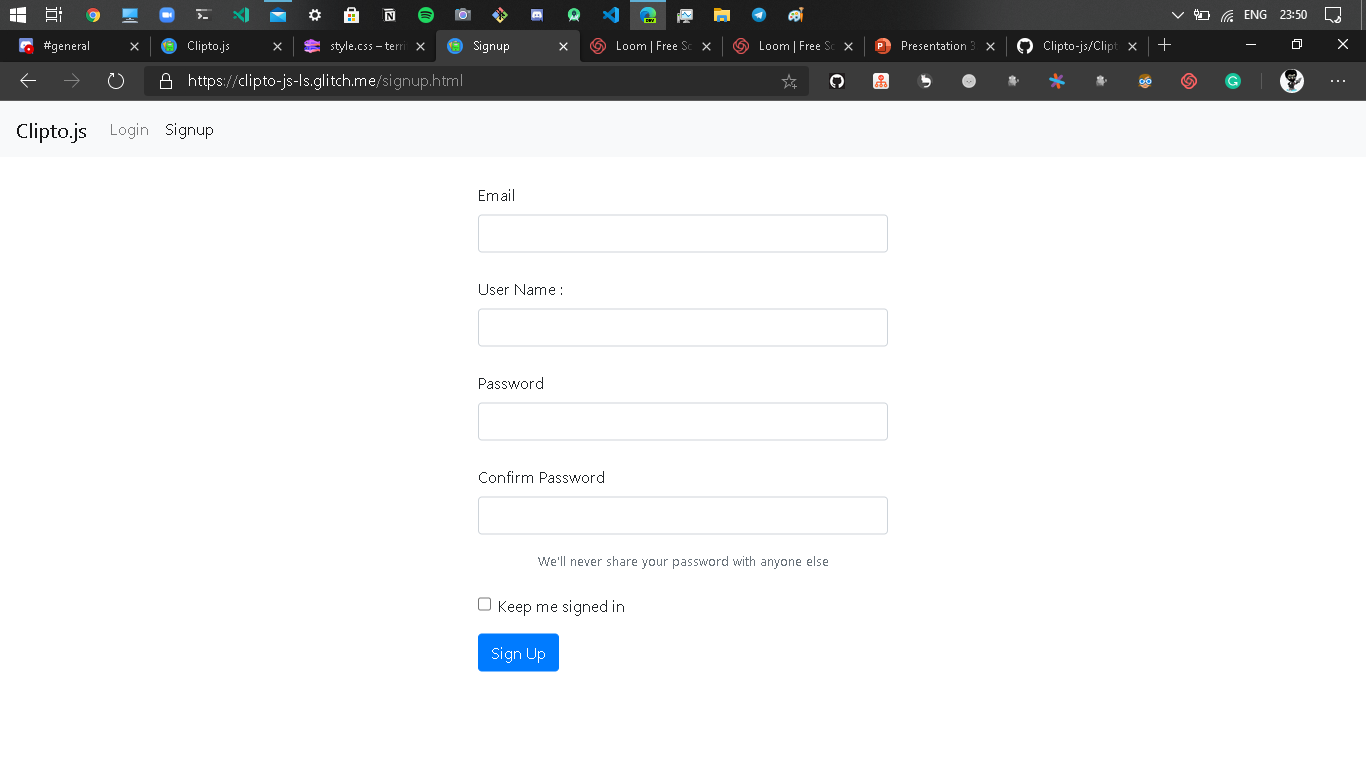Open Telegram from the taskbar

[759, 15]
